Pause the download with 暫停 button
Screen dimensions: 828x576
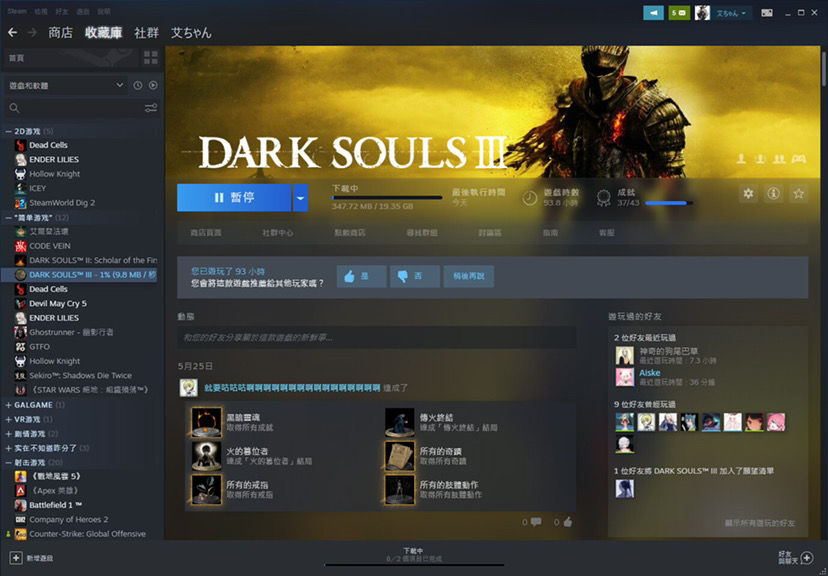coord(234,197)
